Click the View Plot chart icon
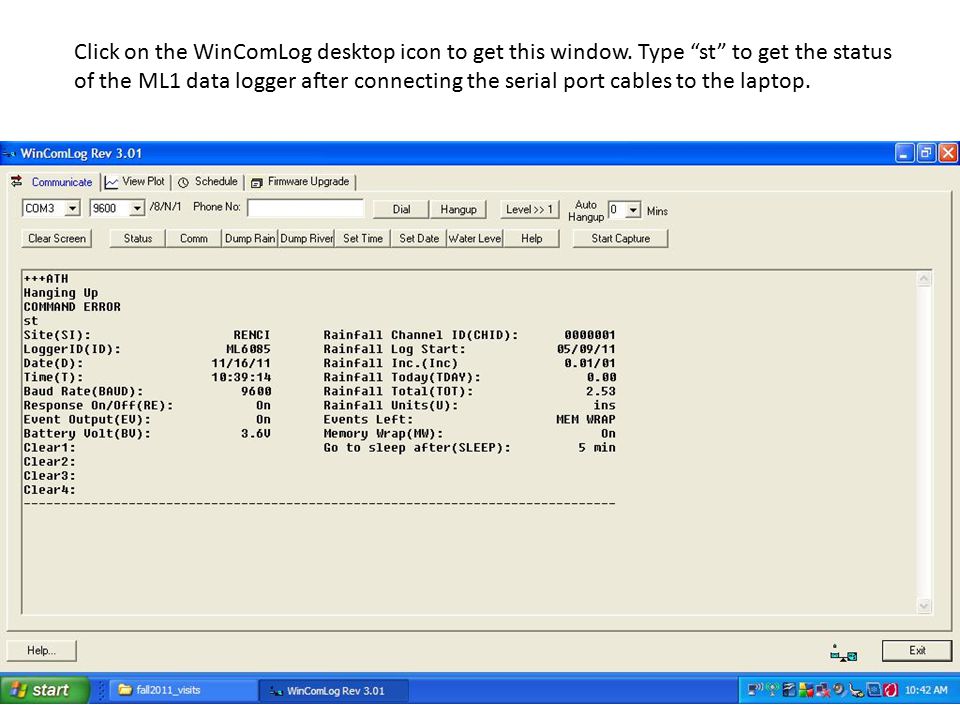Viewport: 960px width, 720px height. pos(111,182)
